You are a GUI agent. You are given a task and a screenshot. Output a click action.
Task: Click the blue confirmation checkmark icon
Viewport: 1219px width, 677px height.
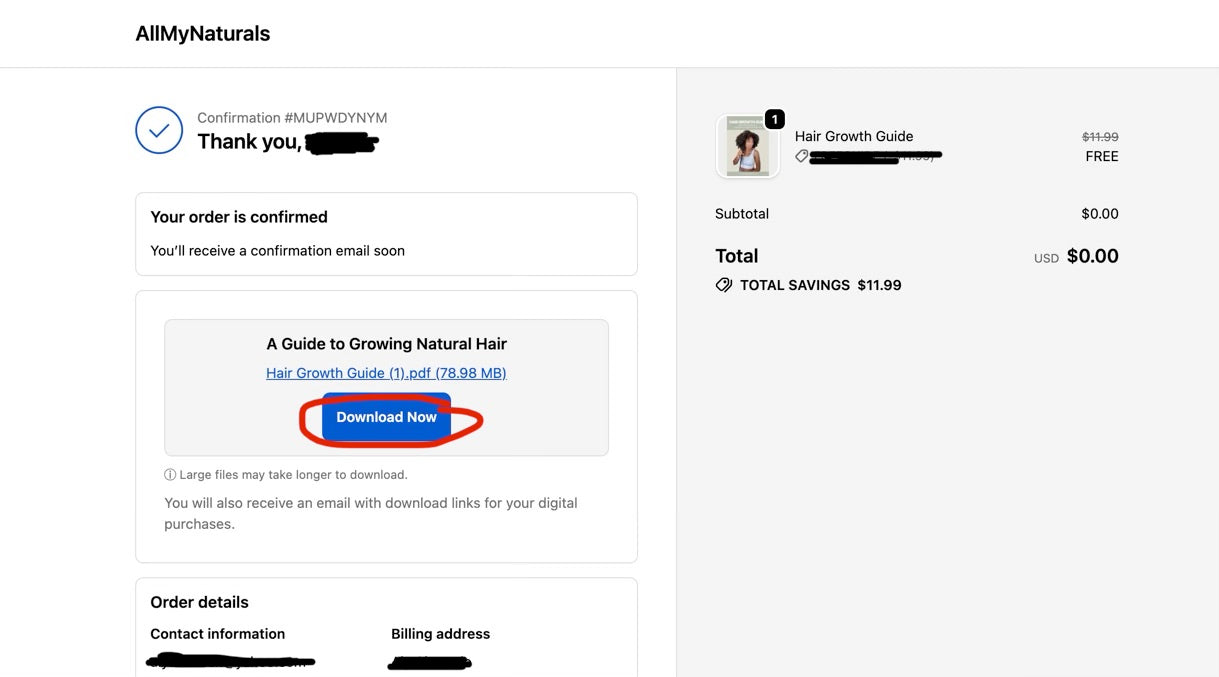pos(159,130)
